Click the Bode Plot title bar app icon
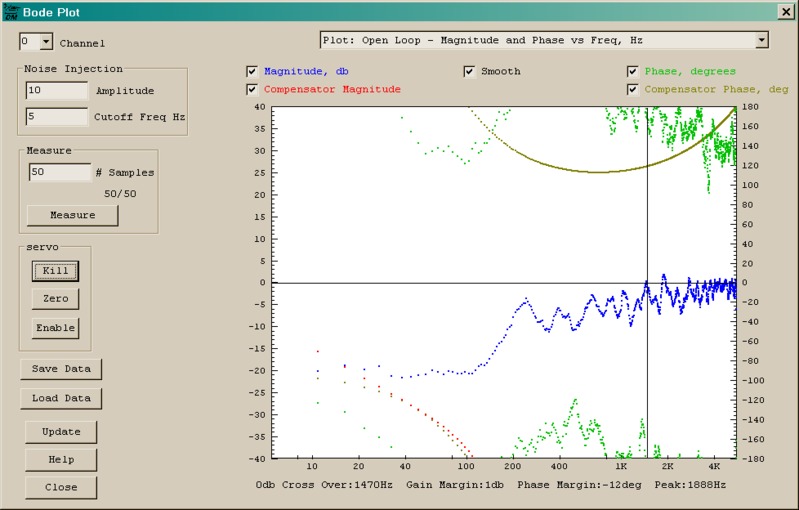This screenshot has width=799, height=510. click(x=11, y=11)
